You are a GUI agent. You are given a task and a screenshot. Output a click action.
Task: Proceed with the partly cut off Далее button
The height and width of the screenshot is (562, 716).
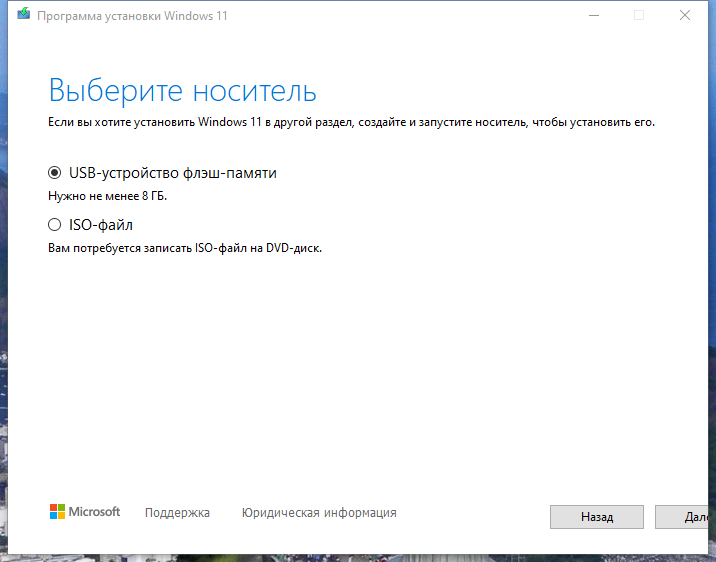click(682, 517)
